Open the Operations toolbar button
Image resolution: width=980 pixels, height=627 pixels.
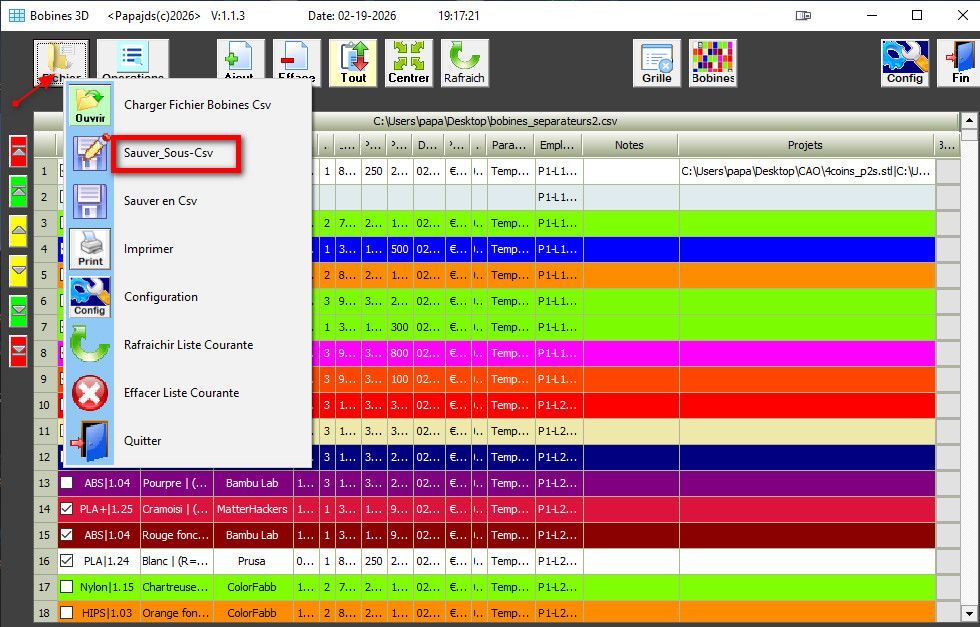click(x=132, y=60)
